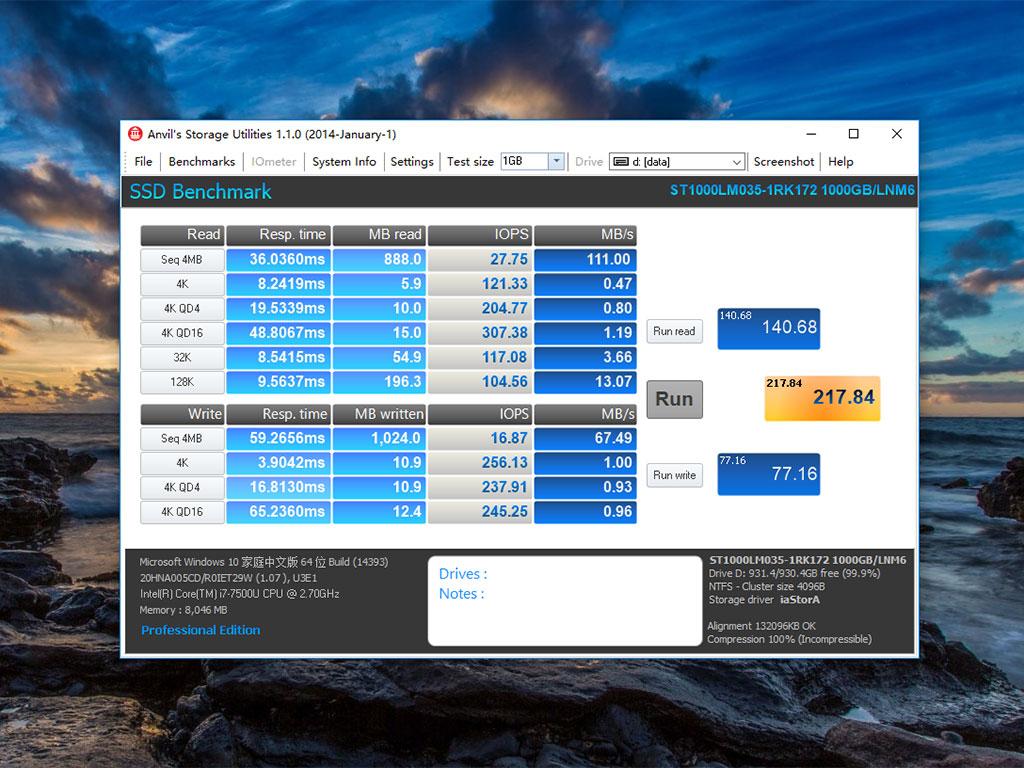Image resolution: width=1024 pixels, height=768 pixels.
Task: Click inside the Drives and Notes field
Action: coord(565,600)
